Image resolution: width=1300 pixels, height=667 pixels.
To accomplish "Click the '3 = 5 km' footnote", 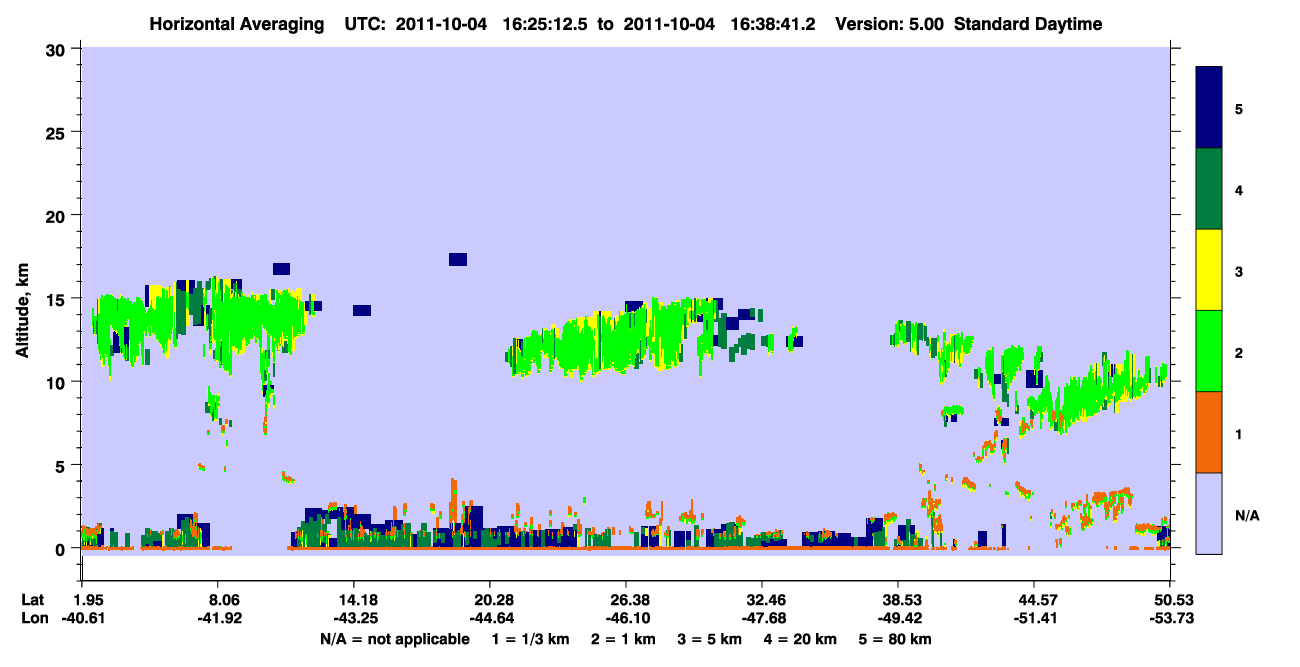I will (710, 639).
